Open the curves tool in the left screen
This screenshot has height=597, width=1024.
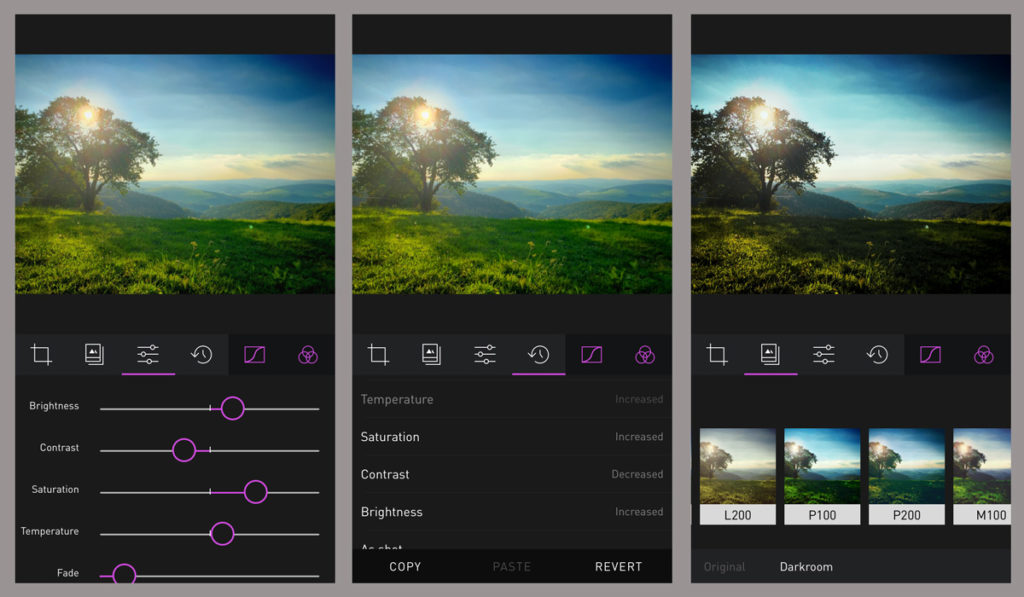point(255,354)
